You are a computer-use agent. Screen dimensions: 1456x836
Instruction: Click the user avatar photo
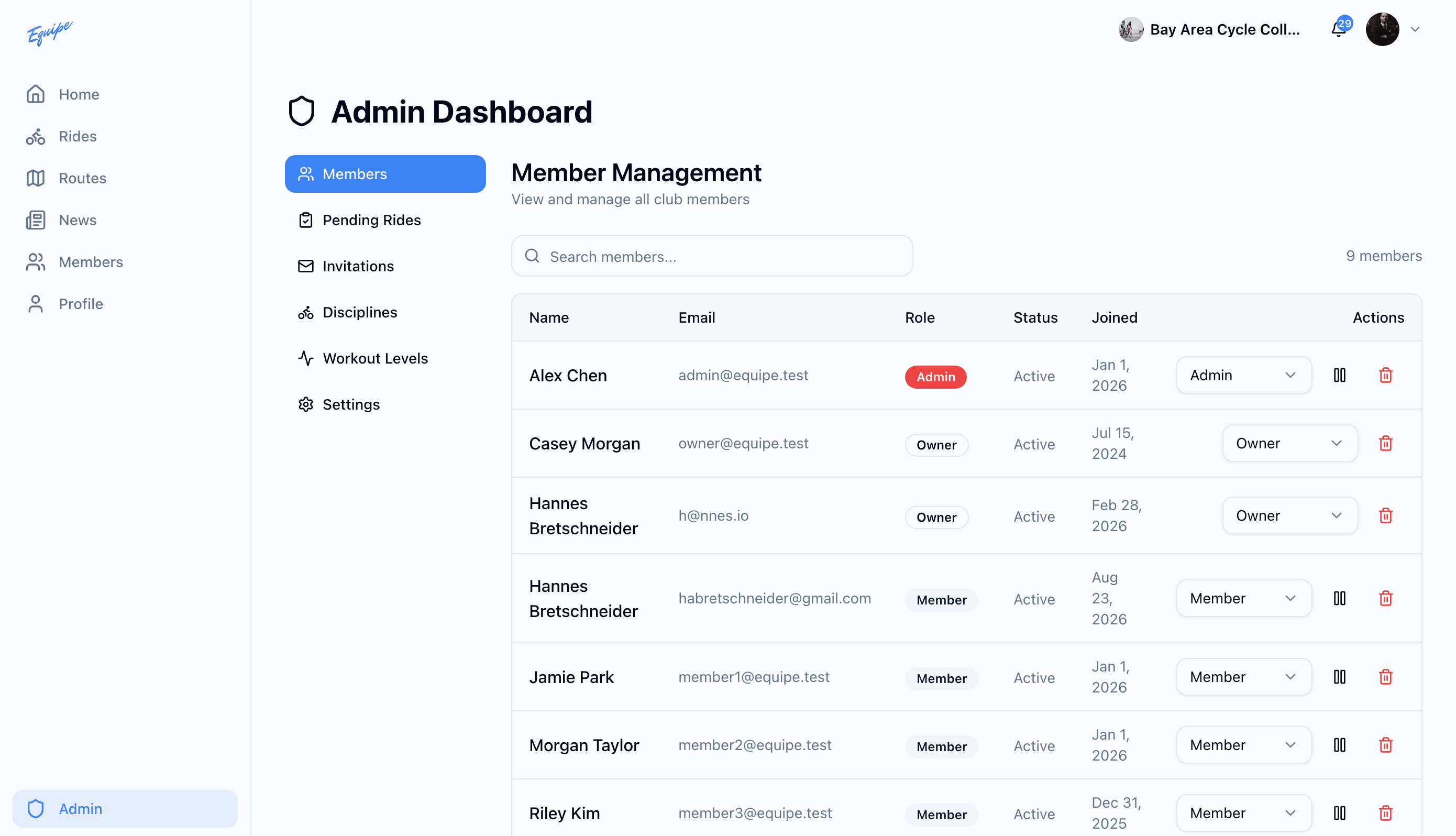tap(1382, 29)
